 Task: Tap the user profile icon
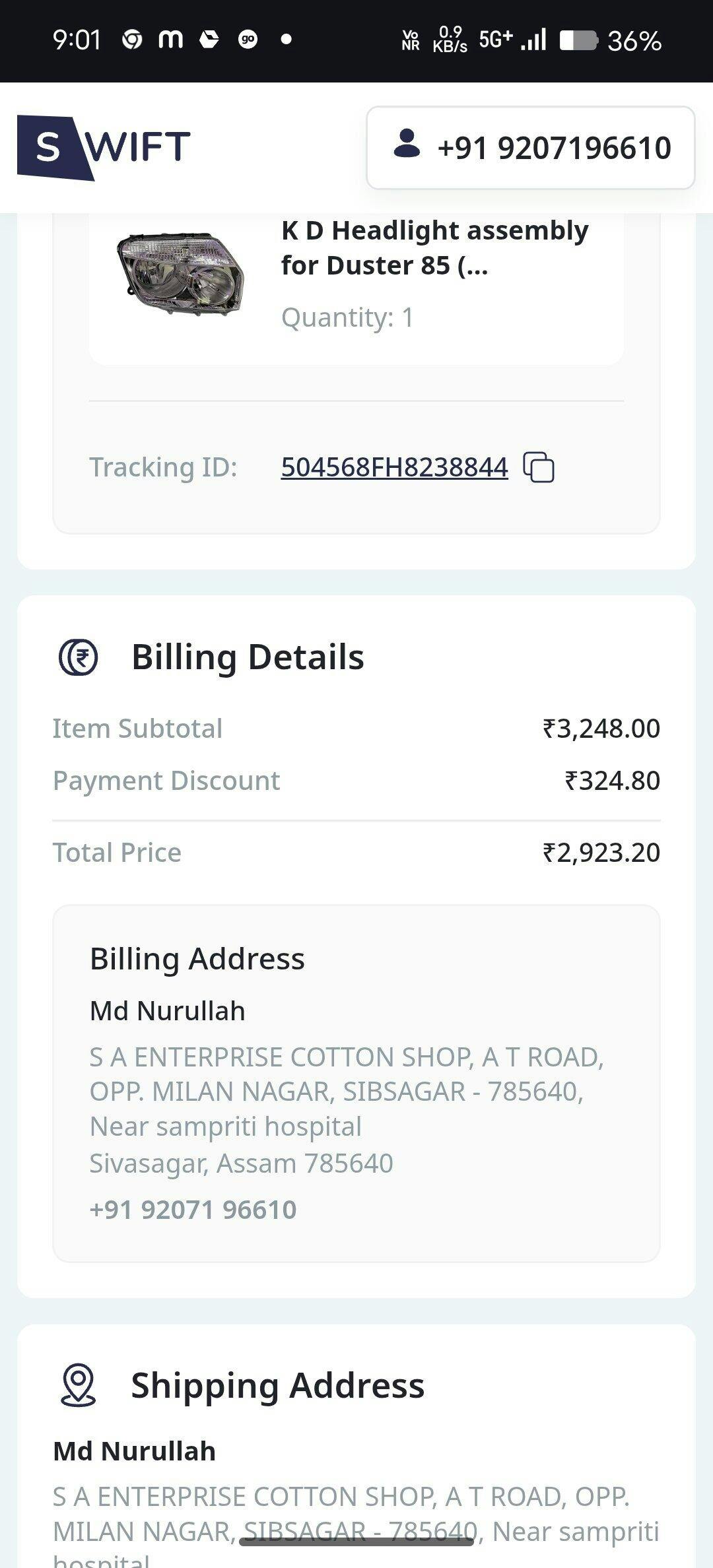point(407,144)
